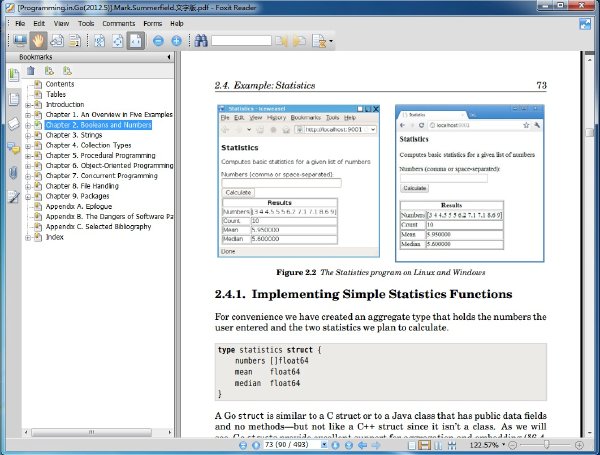Click the find text input box
This screenshot has width=600, height=455.
pos(241,41)
